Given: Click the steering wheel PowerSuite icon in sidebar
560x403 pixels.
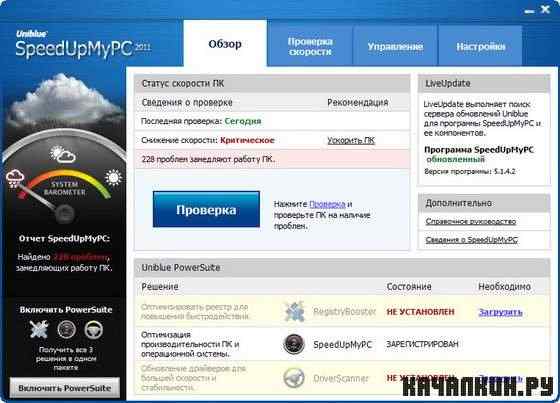Looking at the screenshot, I should (x=94, y=329).
